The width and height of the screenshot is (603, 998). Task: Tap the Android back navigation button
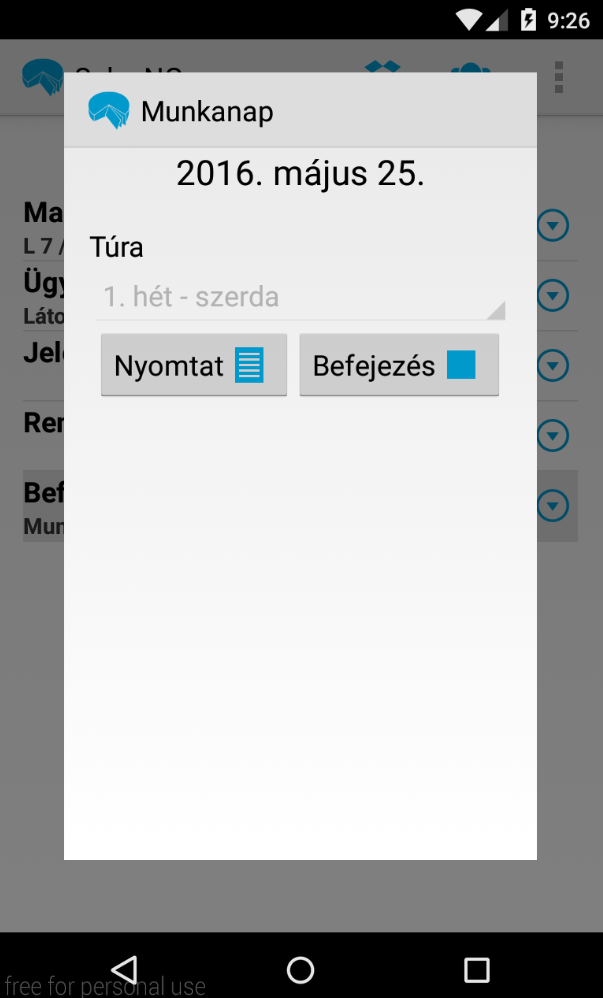coord(125,970)
